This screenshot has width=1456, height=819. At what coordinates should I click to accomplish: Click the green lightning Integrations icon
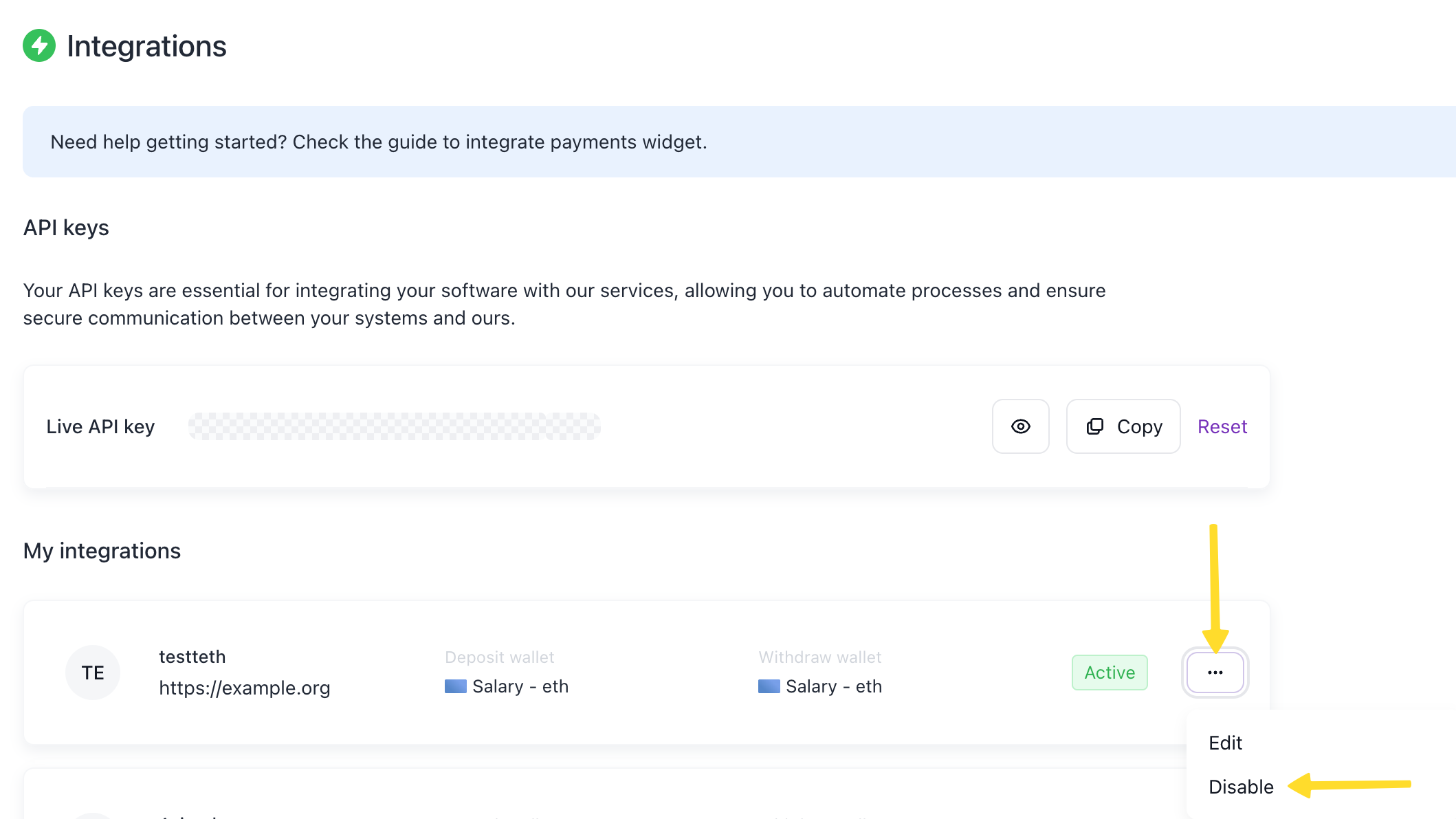pyautogui.click(x=39, y=46)
